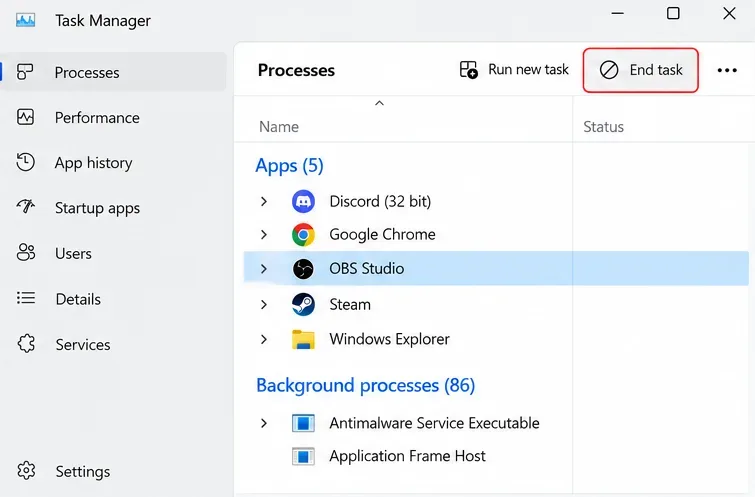
Task: Click the Processes page heading
Action: pyautogui.click(x=296, y=70)
